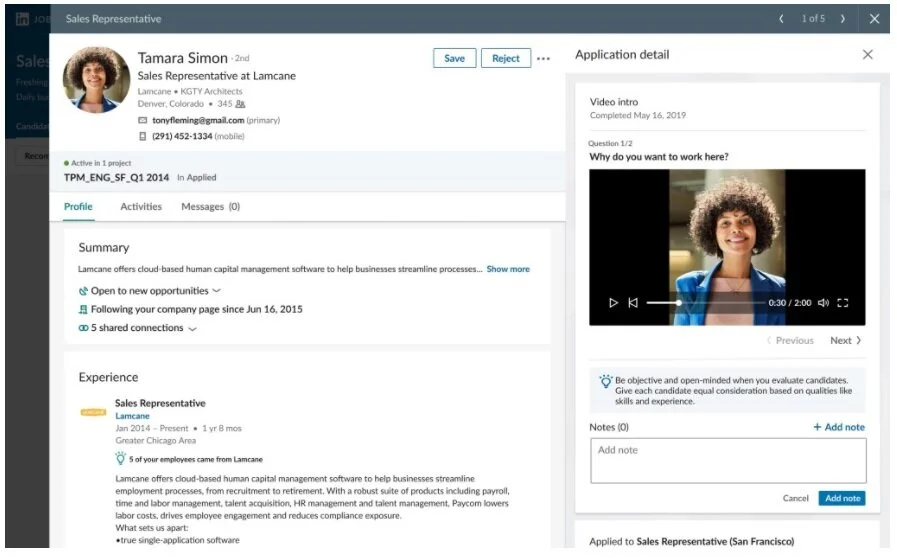The height and width of the screenshot is (558, 897).
Task: Click the Sales Representative experience title
Action: (x=160, y=403)
